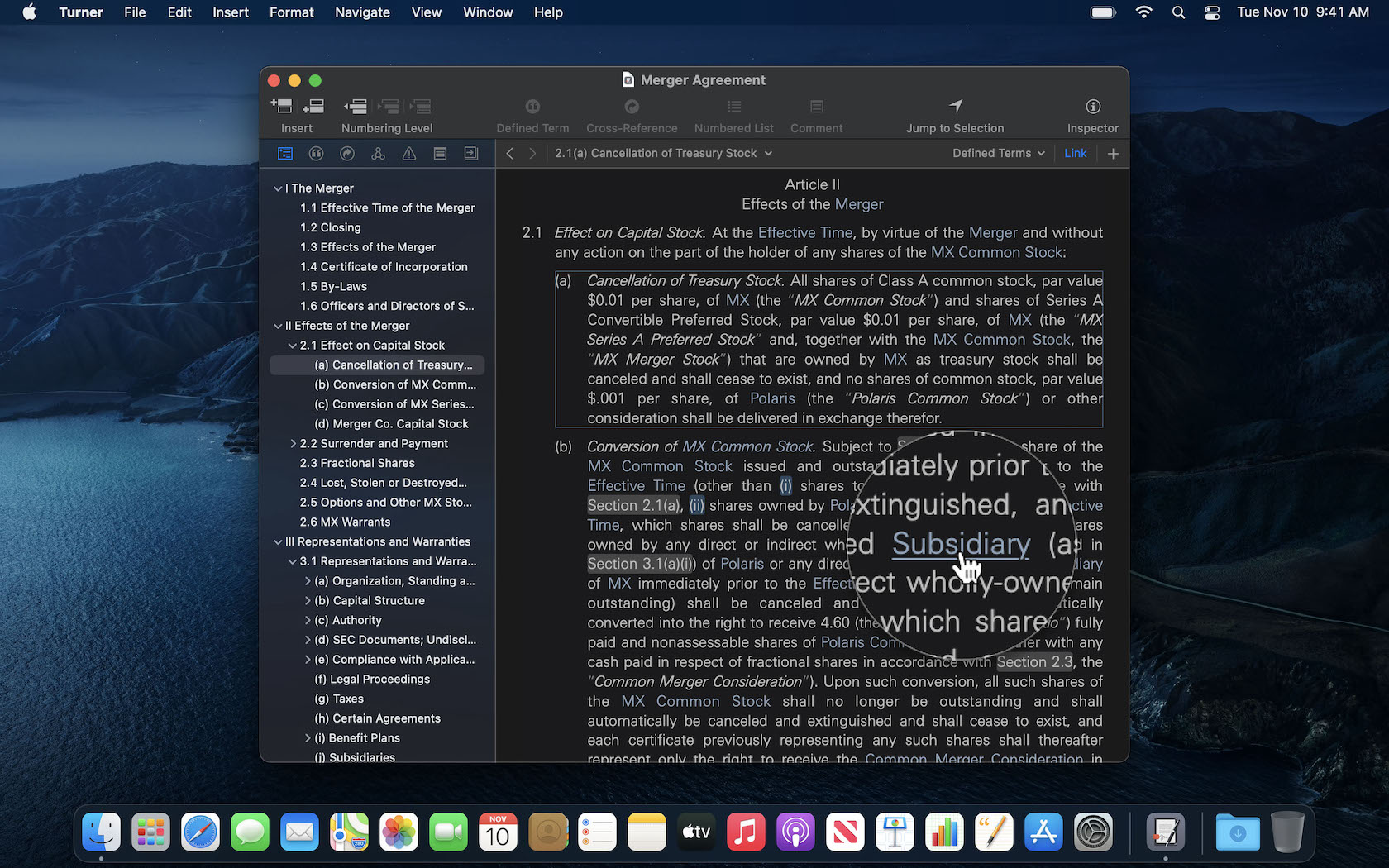This screenshot has width=1389, height=868.
Task: Click the Insert item above icon
Action: (x=281, y=106)
